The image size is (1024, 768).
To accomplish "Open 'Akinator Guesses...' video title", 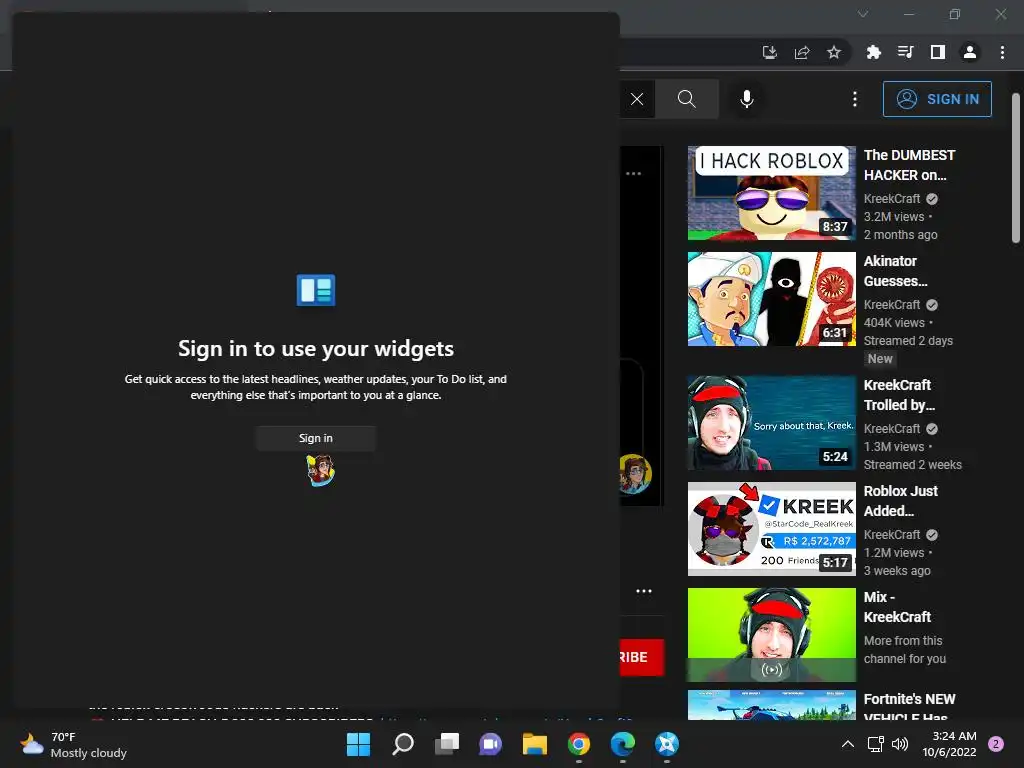I will coord(895,271).
